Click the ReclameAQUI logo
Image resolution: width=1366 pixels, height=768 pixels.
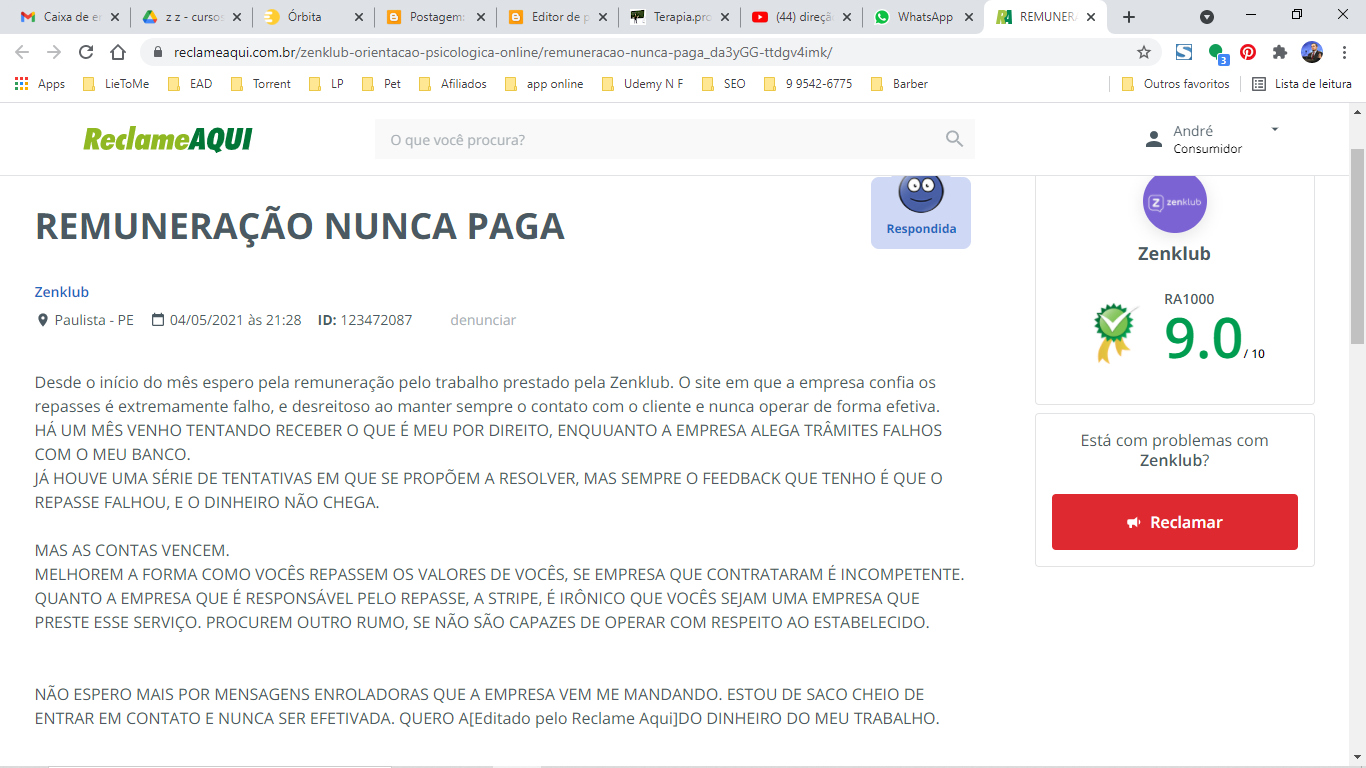(168, 139)
